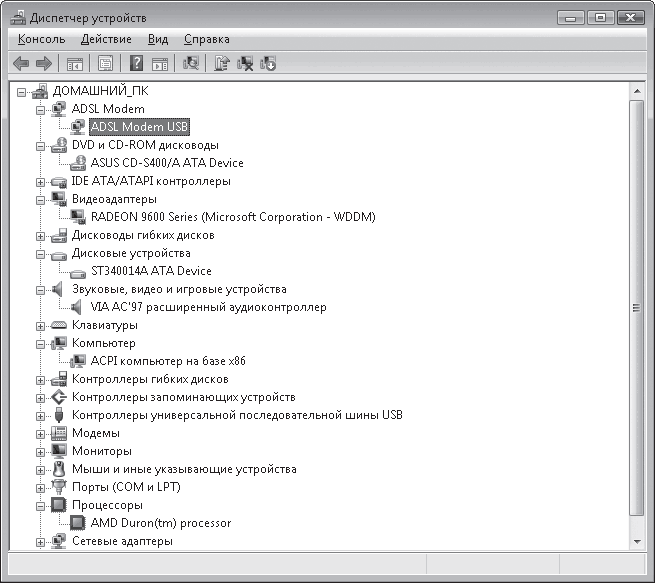Click Scan for hardware changes icon
The image size is (655, 583).
192,64
